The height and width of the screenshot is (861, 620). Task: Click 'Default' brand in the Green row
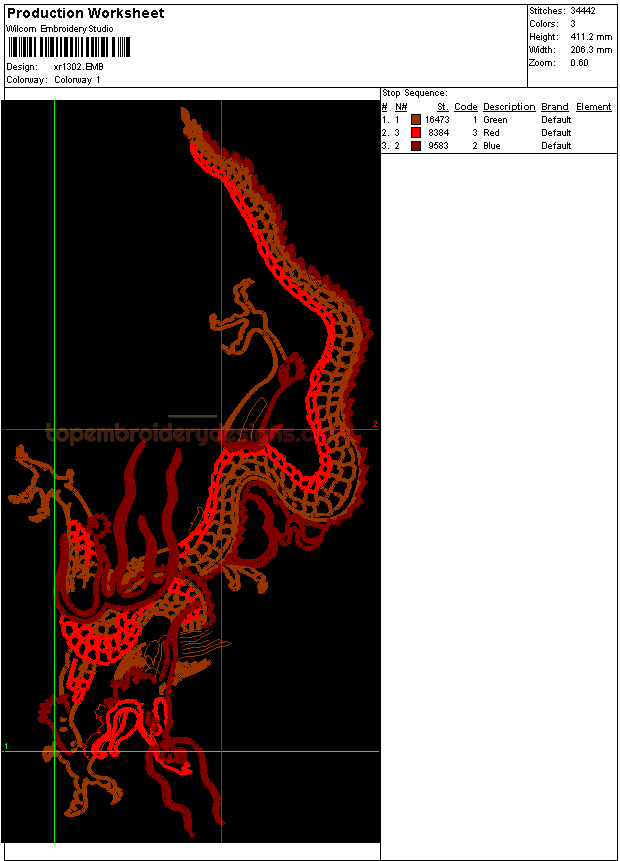pos(556,120)
